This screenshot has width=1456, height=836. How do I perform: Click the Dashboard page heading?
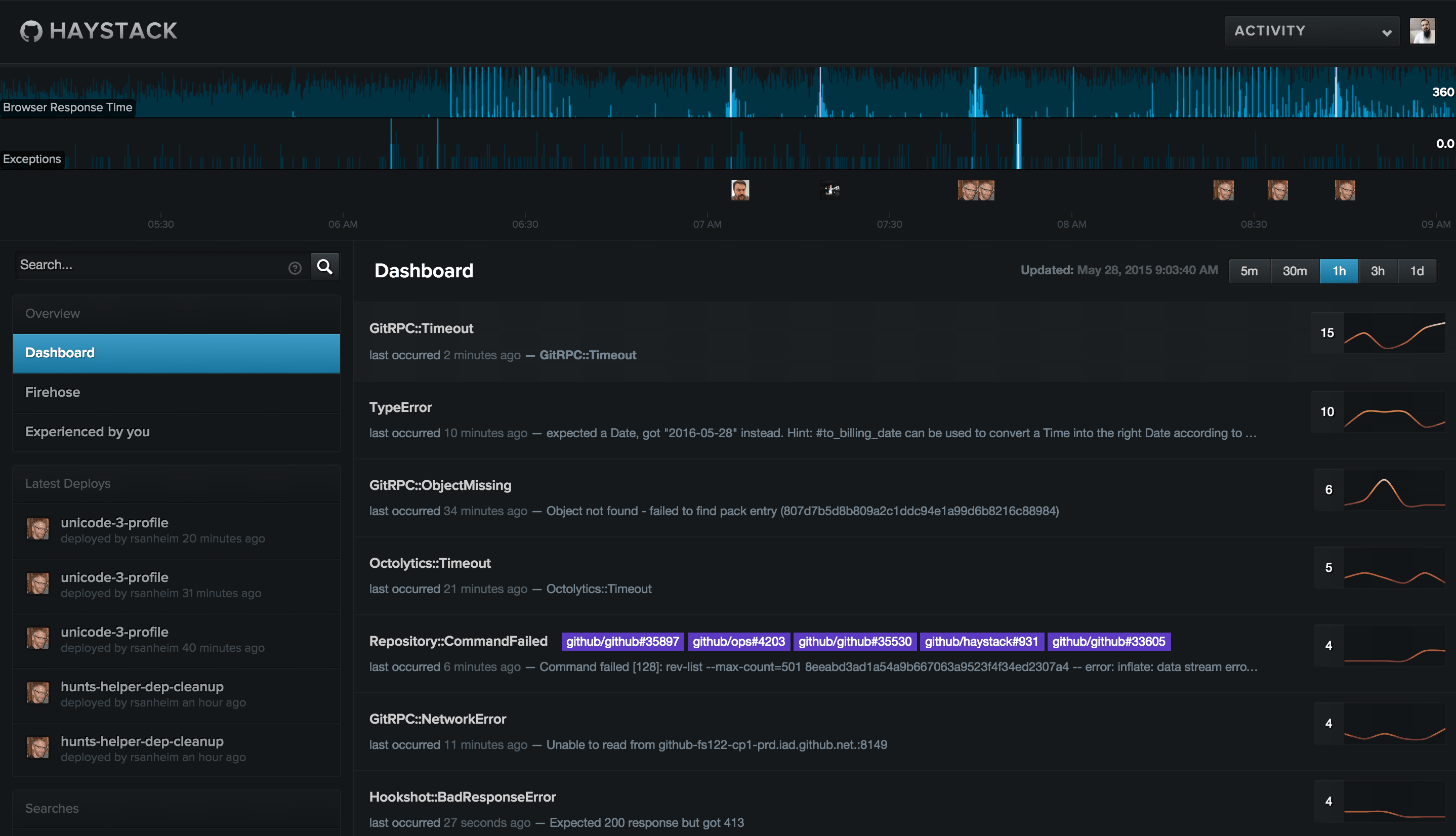(424, 270)
